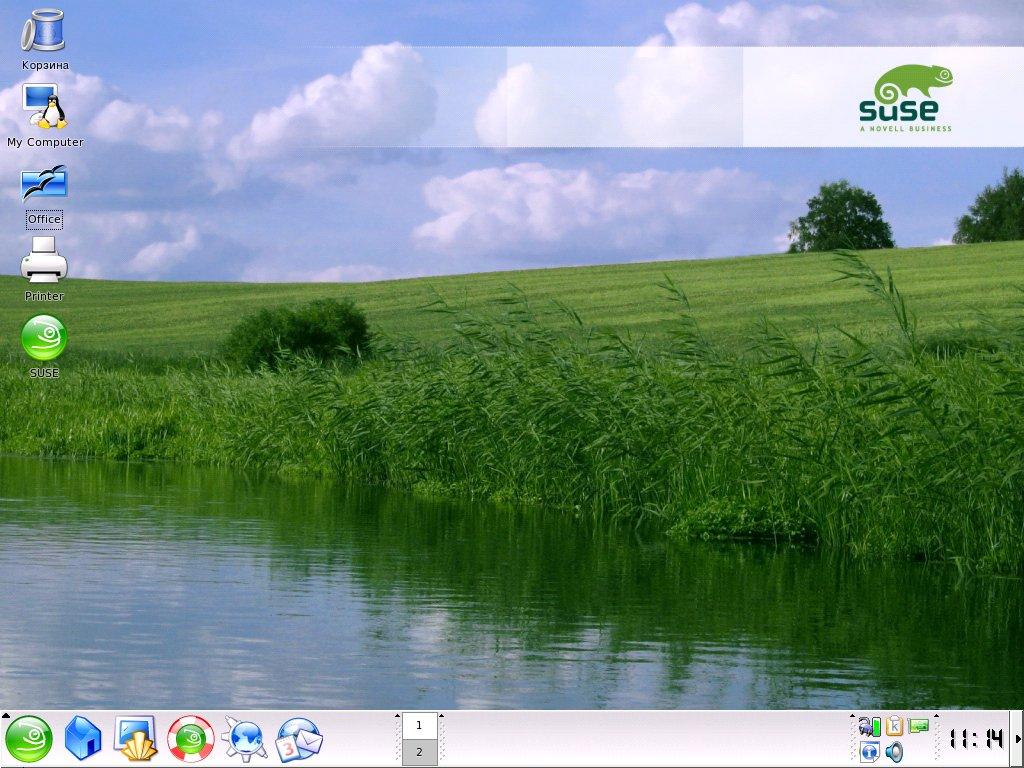
Task: Launch the Konsole terminal shell icon
Action: pos(136,739)
